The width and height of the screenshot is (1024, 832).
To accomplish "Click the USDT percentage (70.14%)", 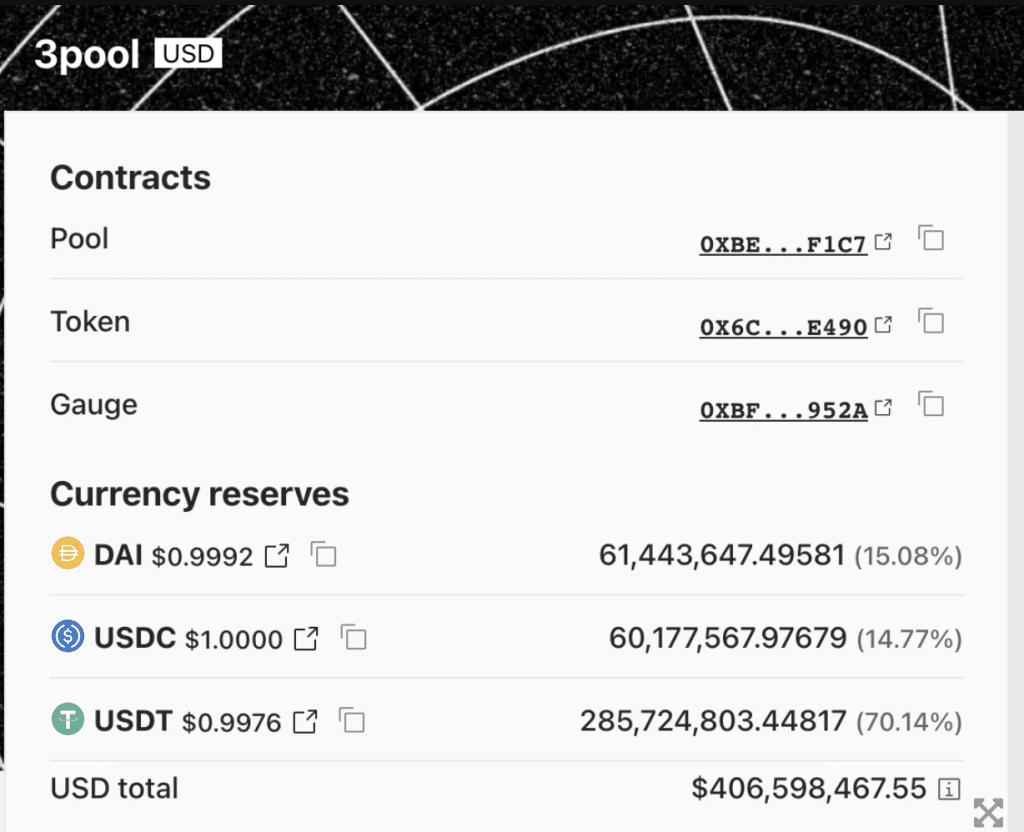I will click(909, 722).
